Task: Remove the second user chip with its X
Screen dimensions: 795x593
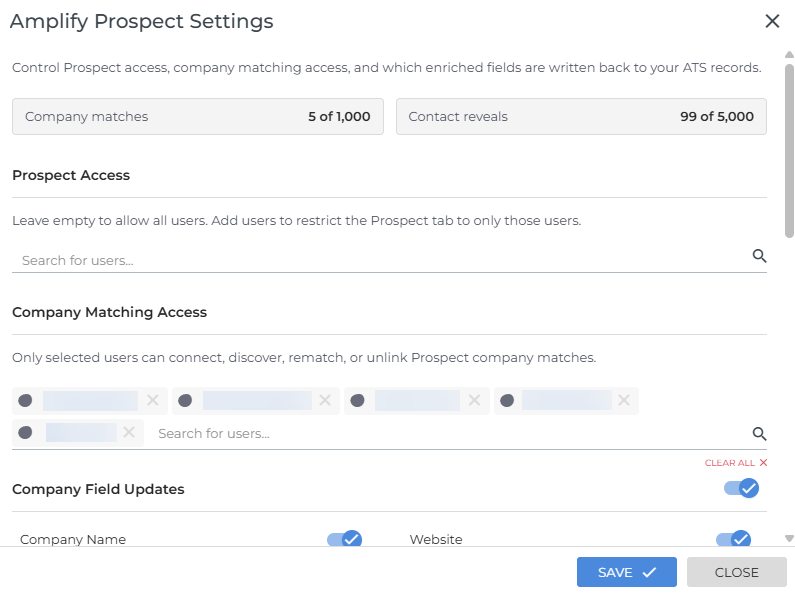Action: click(x=325, y=400)
